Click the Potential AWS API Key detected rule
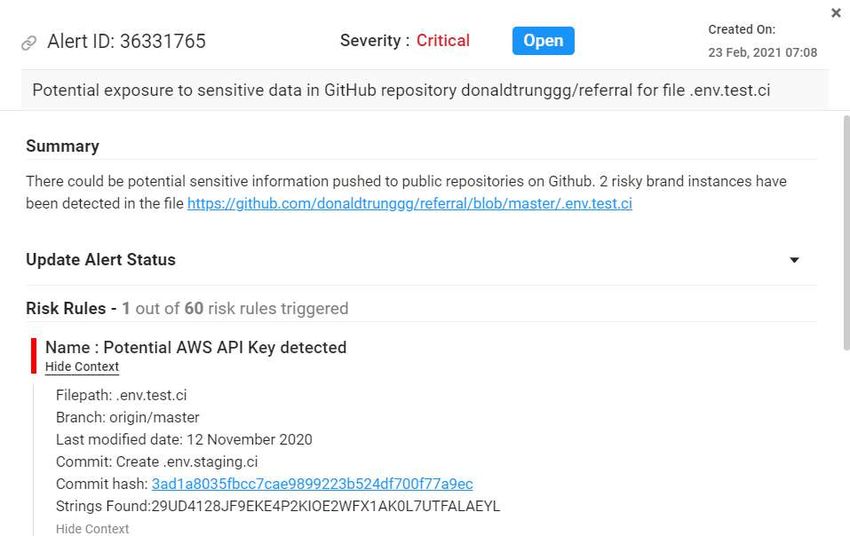Image resolution: width=850 pixels, height=536 pixels. 196,347
